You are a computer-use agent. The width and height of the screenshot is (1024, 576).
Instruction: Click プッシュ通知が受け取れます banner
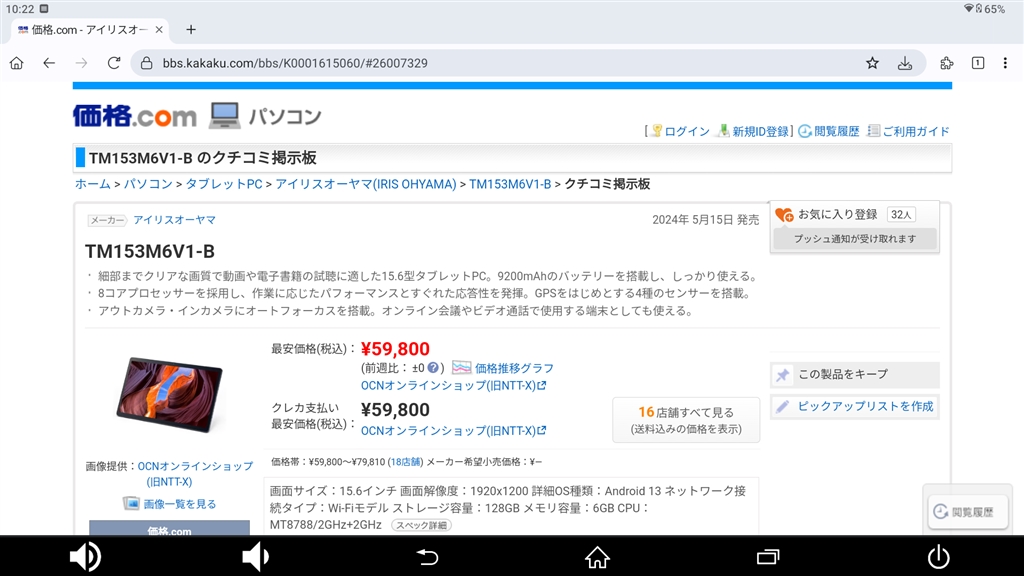pyautogui.click(x=855, y=239)
